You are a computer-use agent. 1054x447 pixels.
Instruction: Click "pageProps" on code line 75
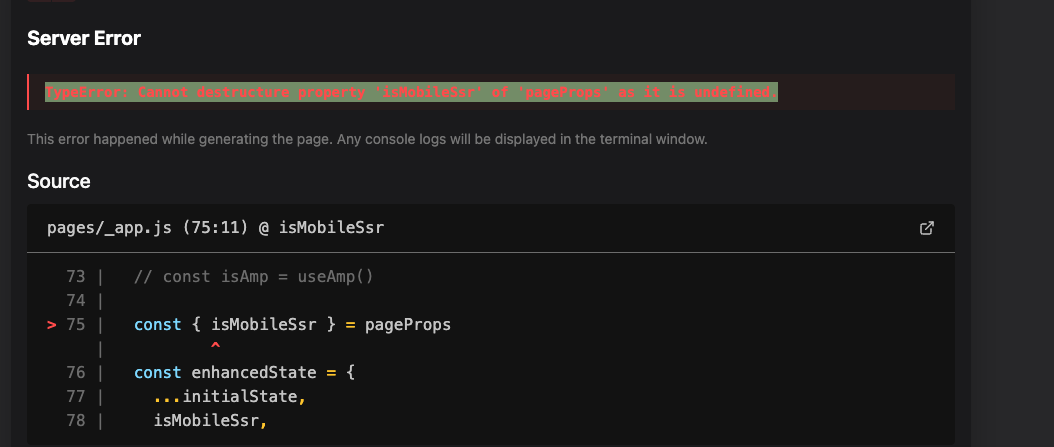click(408, 325)
